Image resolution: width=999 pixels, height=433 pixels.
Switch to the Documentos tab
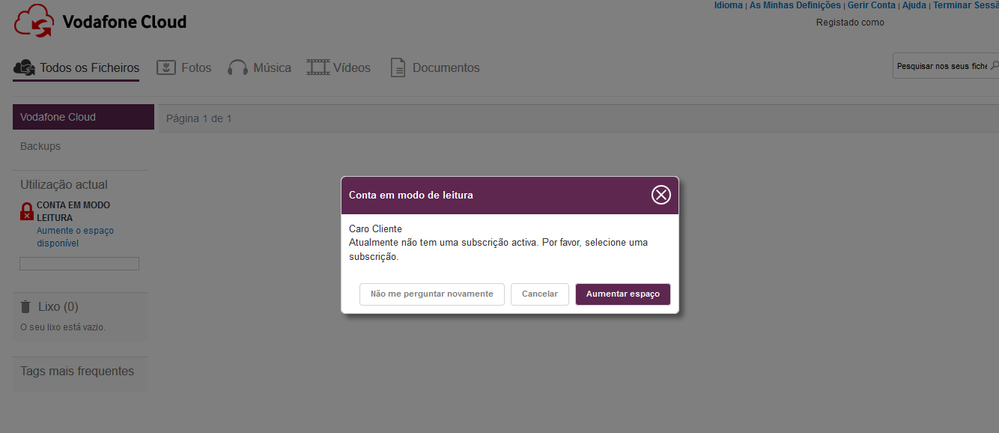435,67
